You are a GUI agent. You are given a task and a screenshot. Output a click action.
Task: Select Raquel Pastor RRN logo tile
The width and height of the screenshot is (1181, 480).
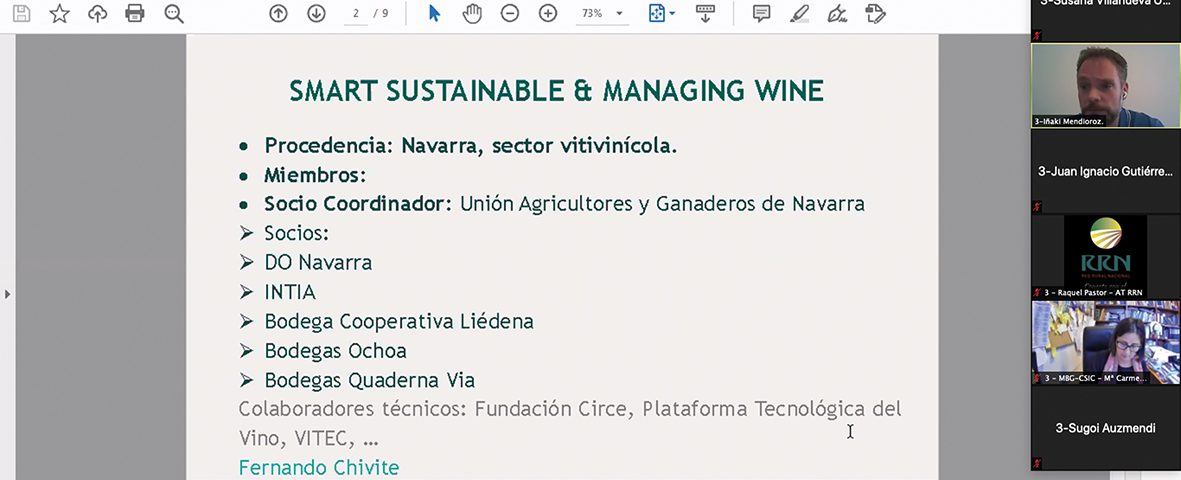[x=1106, y=256]
